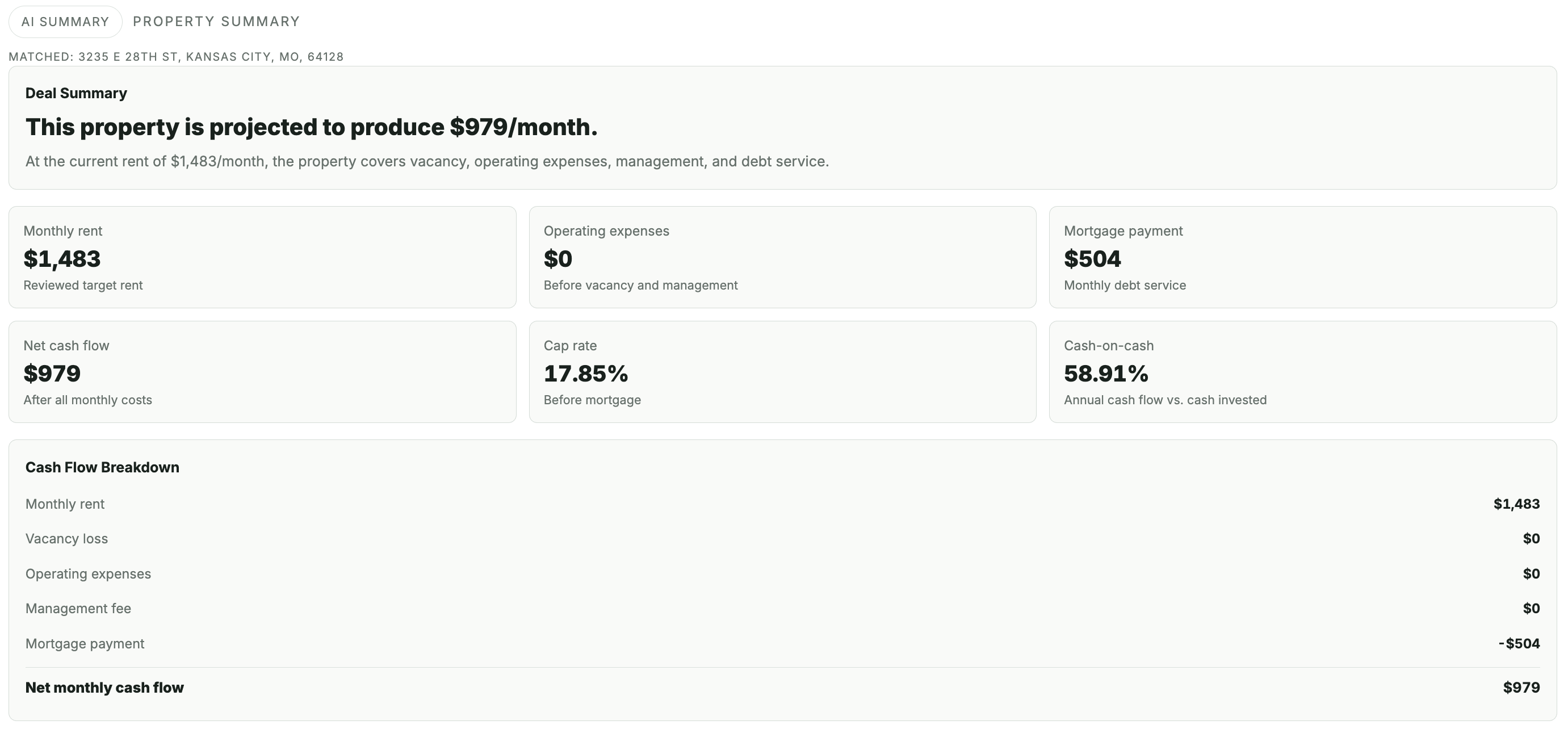
Task: Select the Cash-on-cash 58.91% value
Action: point(1106,374)
